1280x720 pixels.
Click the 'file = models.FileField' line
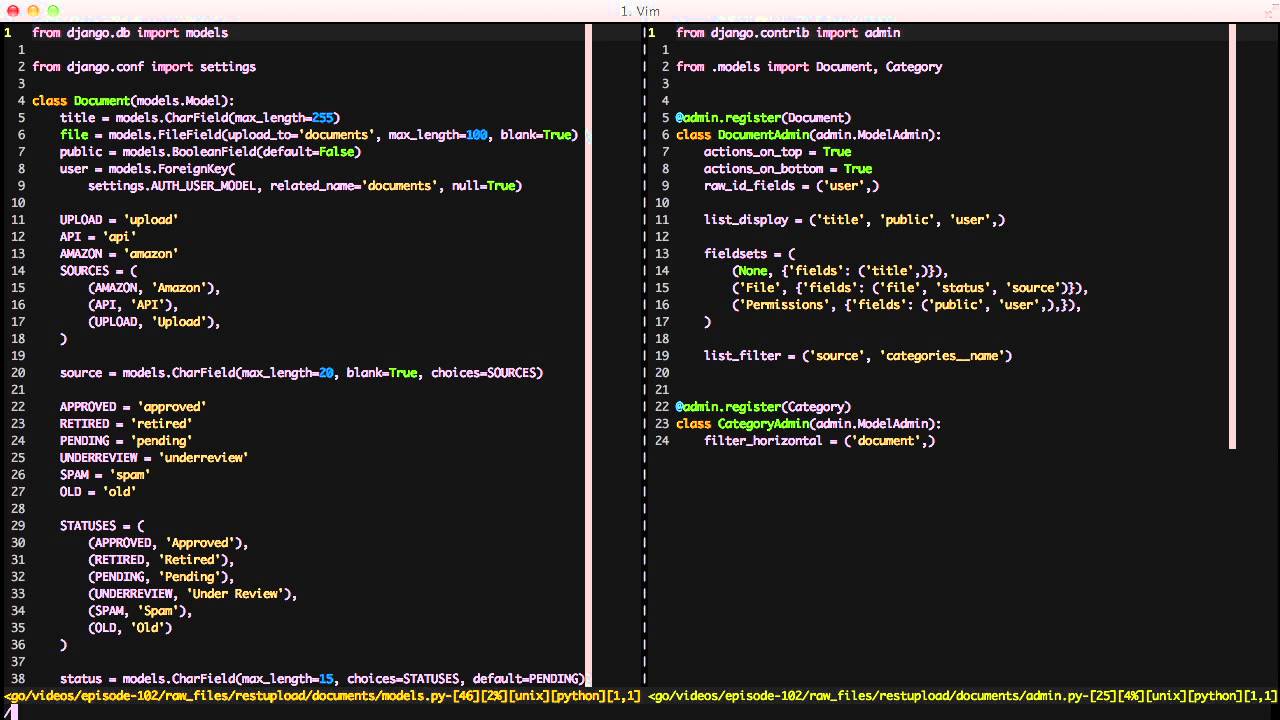tap(319, 135)
